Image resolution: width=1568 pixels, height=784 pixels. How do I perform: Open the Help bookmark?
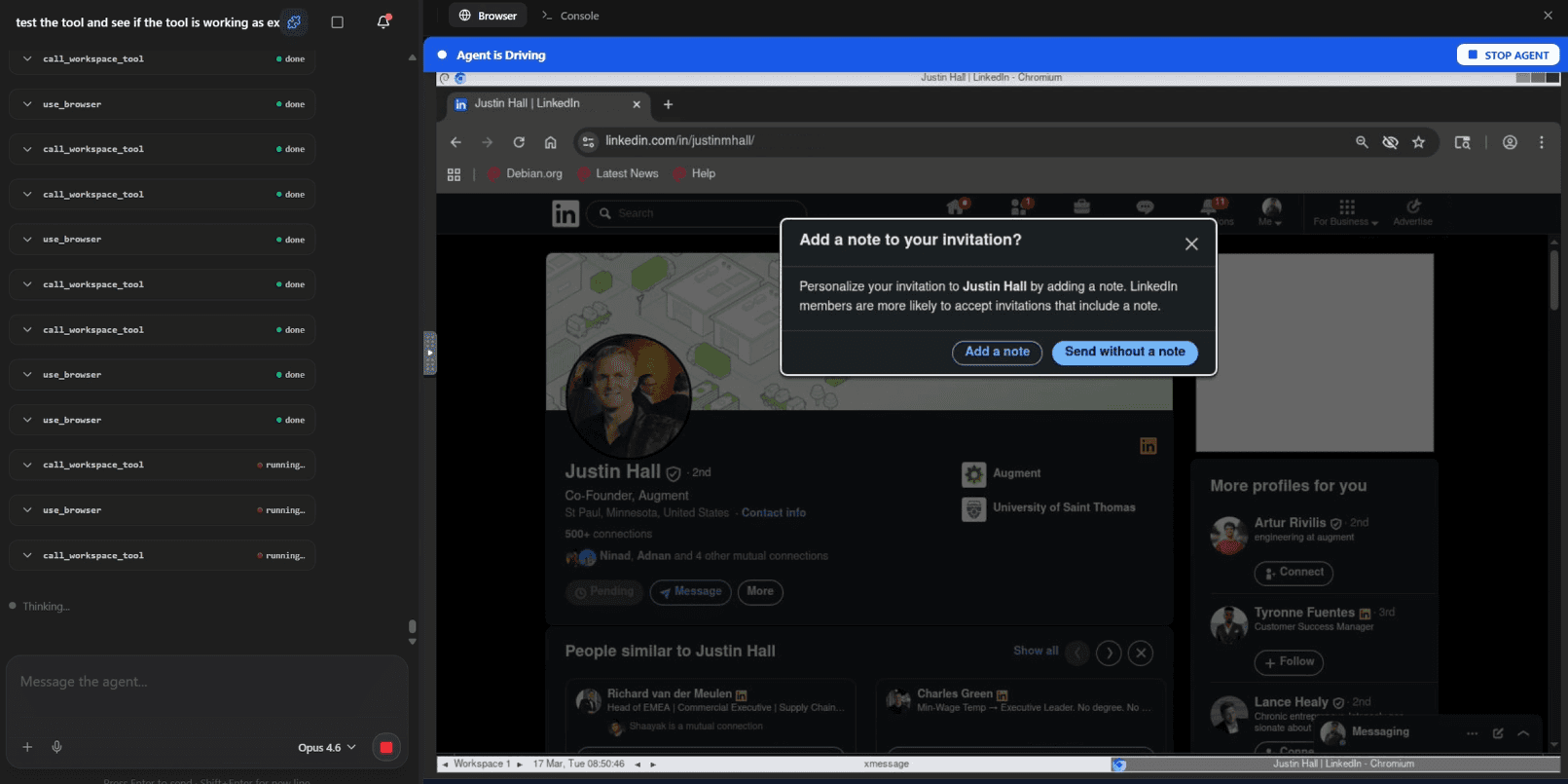695,173
